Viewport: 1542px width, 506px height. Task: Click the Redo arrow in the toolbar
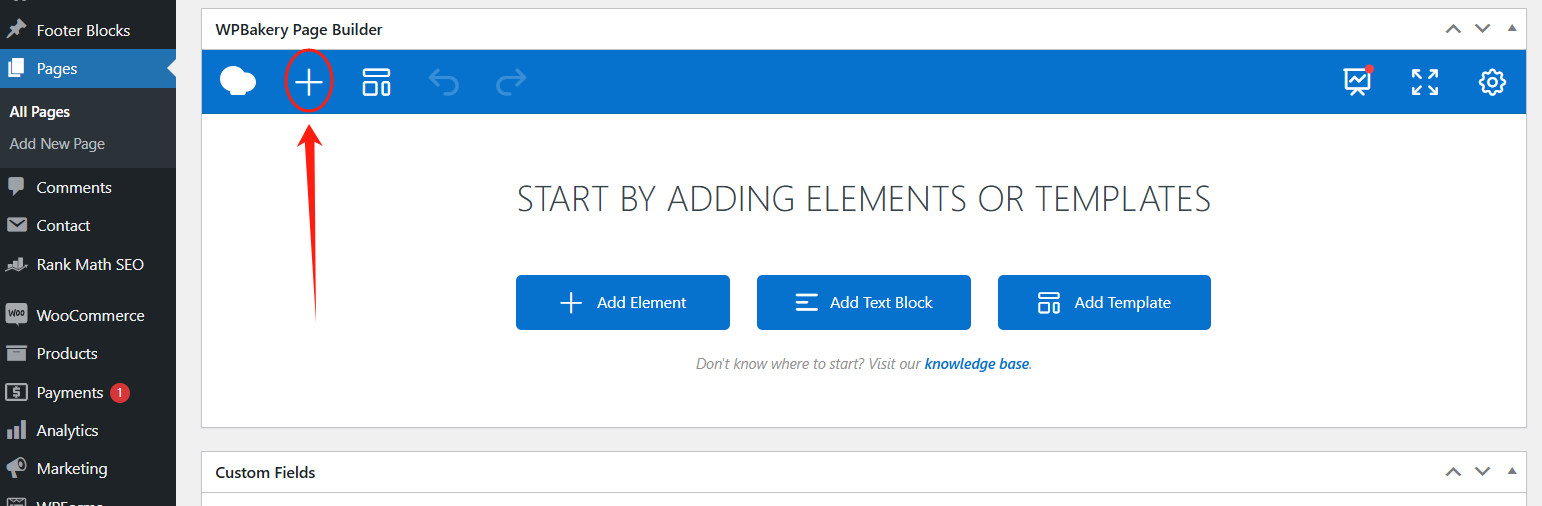[x=511, y=82]
